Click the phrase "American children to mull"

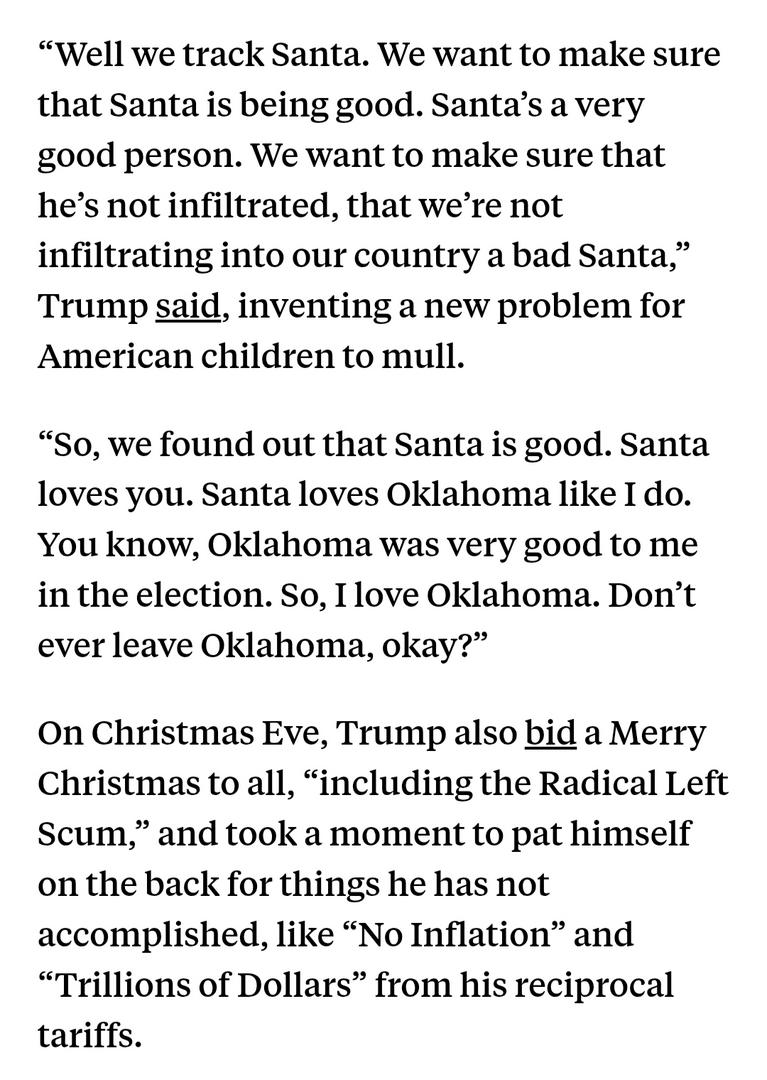point(250,357)
